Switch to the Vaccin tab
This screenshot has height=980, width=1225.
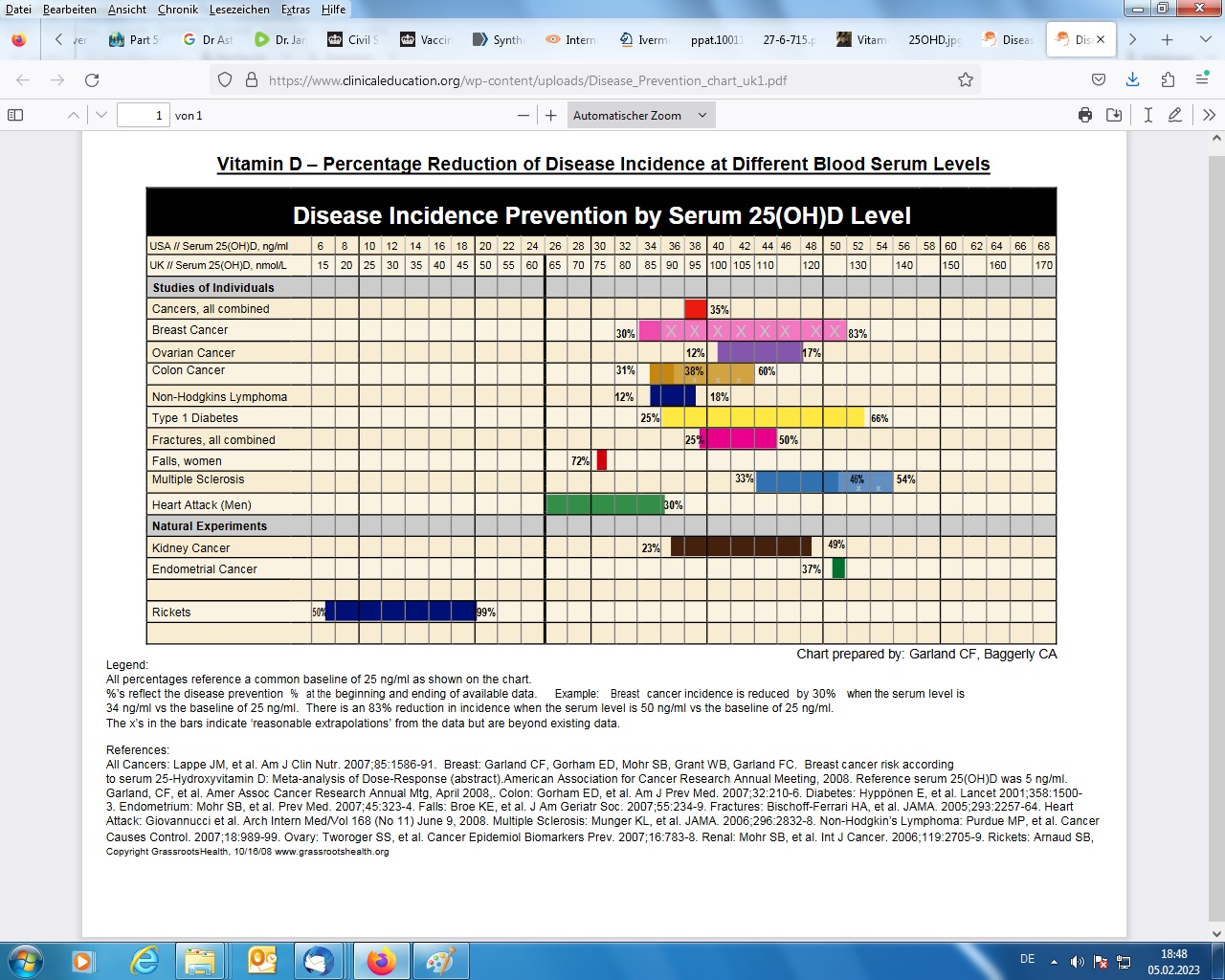point(427,40)
